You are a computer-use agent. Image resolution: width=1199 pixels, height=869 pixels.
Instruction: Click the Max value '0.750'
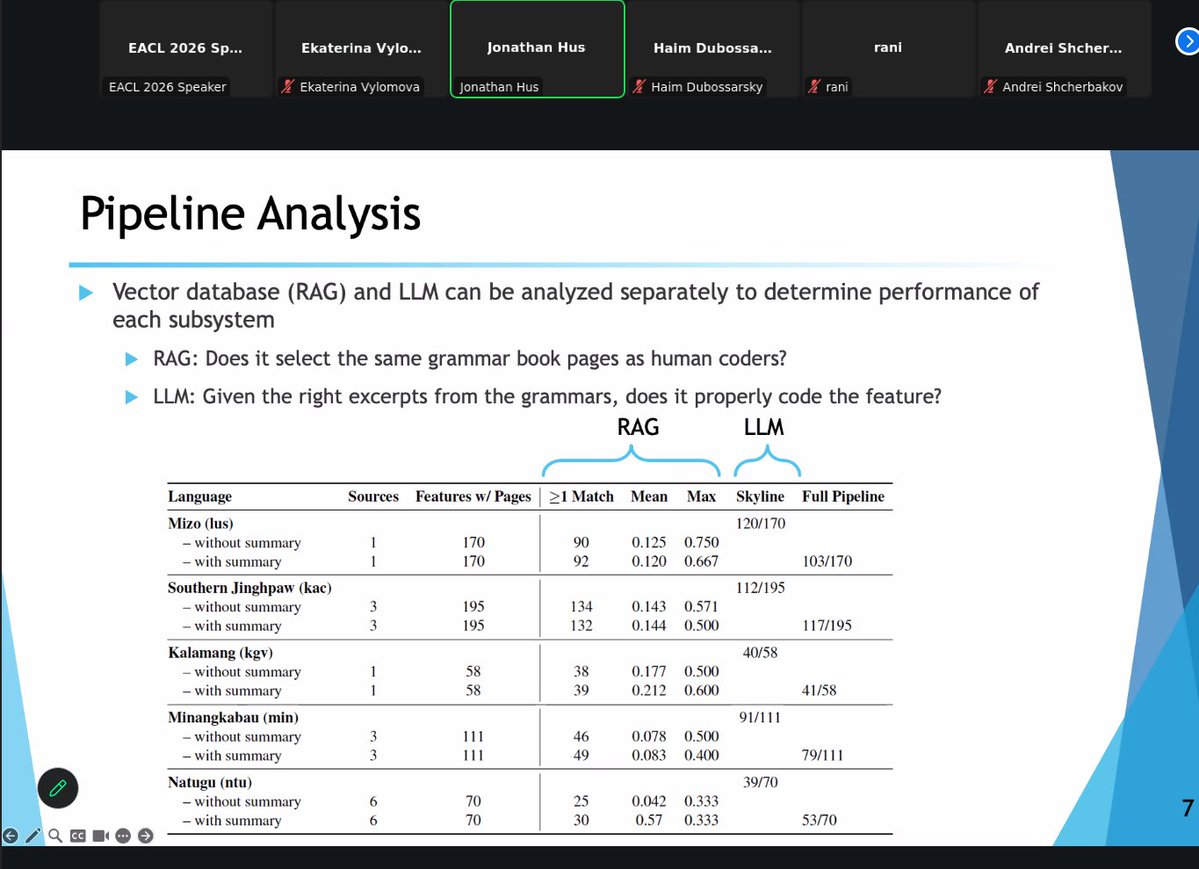tap(701, 542)
